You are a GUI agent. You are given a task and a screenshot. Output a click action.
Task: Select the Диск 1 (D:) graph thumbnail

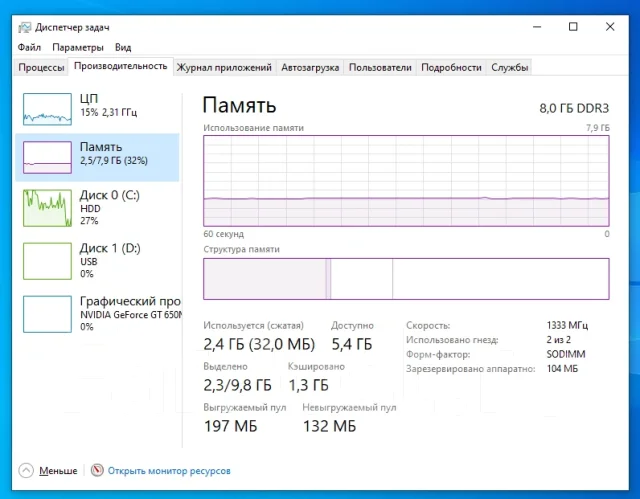(47, 261)
